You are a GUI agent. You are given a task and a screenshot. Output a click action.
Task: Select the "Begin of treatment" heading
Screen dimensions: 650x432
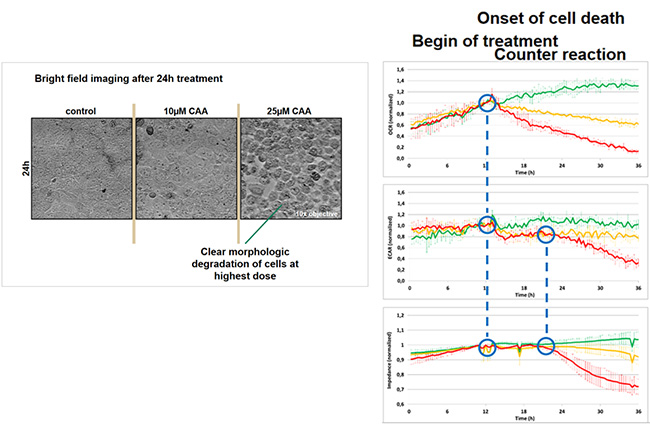pos(485,40)
